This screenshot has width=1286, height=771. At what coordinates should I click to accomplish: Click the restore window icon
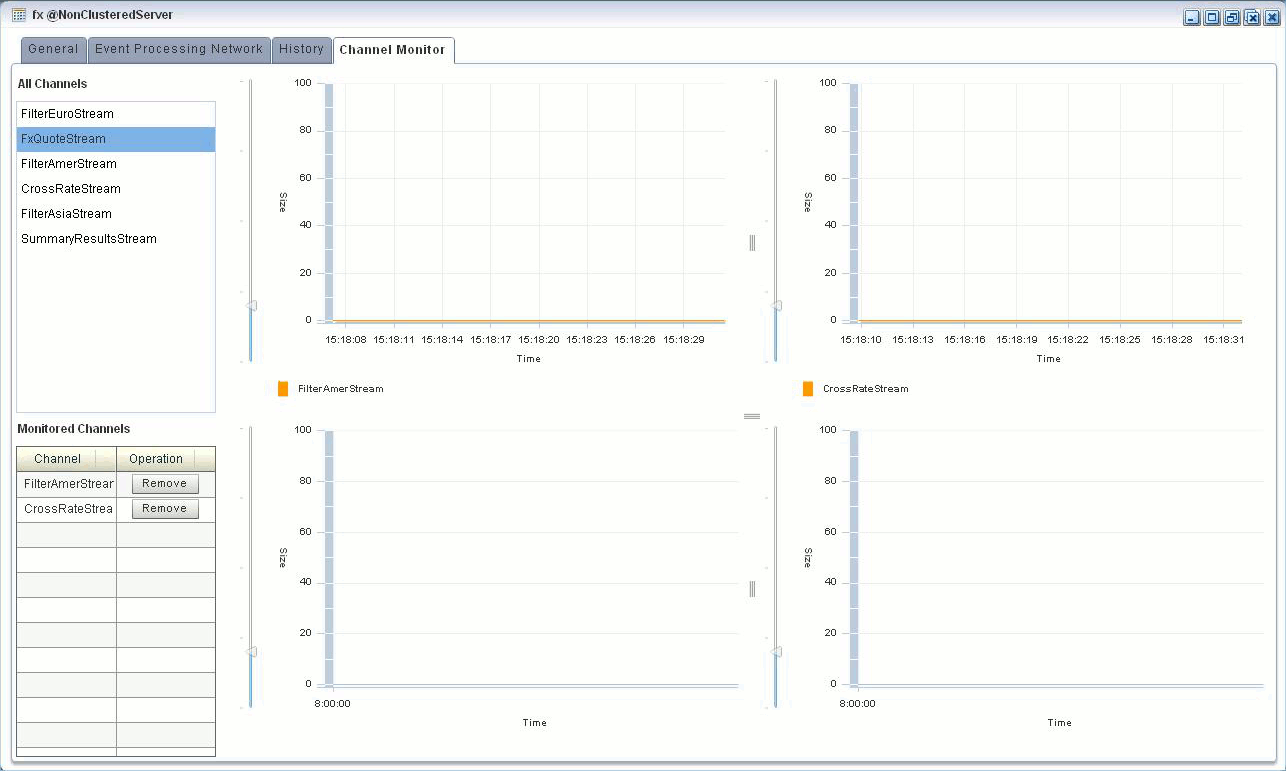(x=1232, y=18)
